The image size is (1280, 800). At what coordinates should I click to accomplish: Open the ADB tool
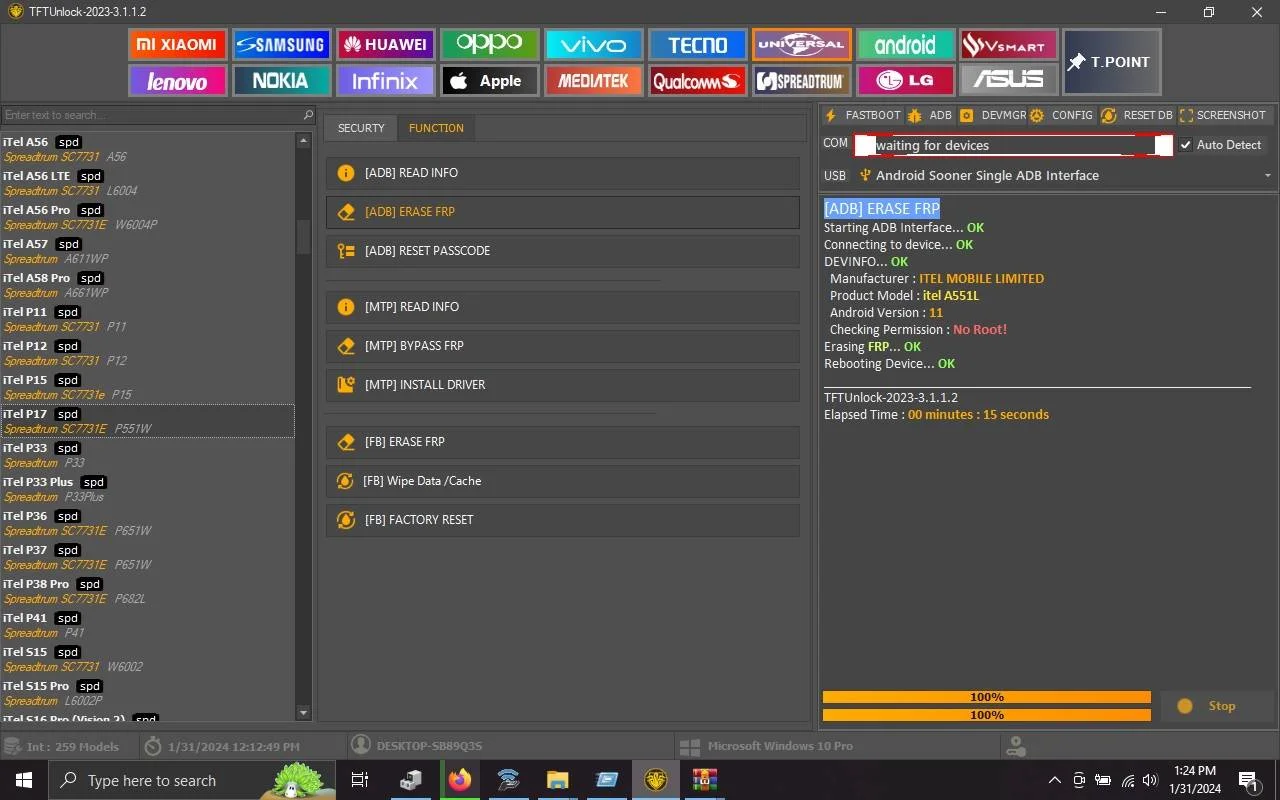click(x=929, y=115)
